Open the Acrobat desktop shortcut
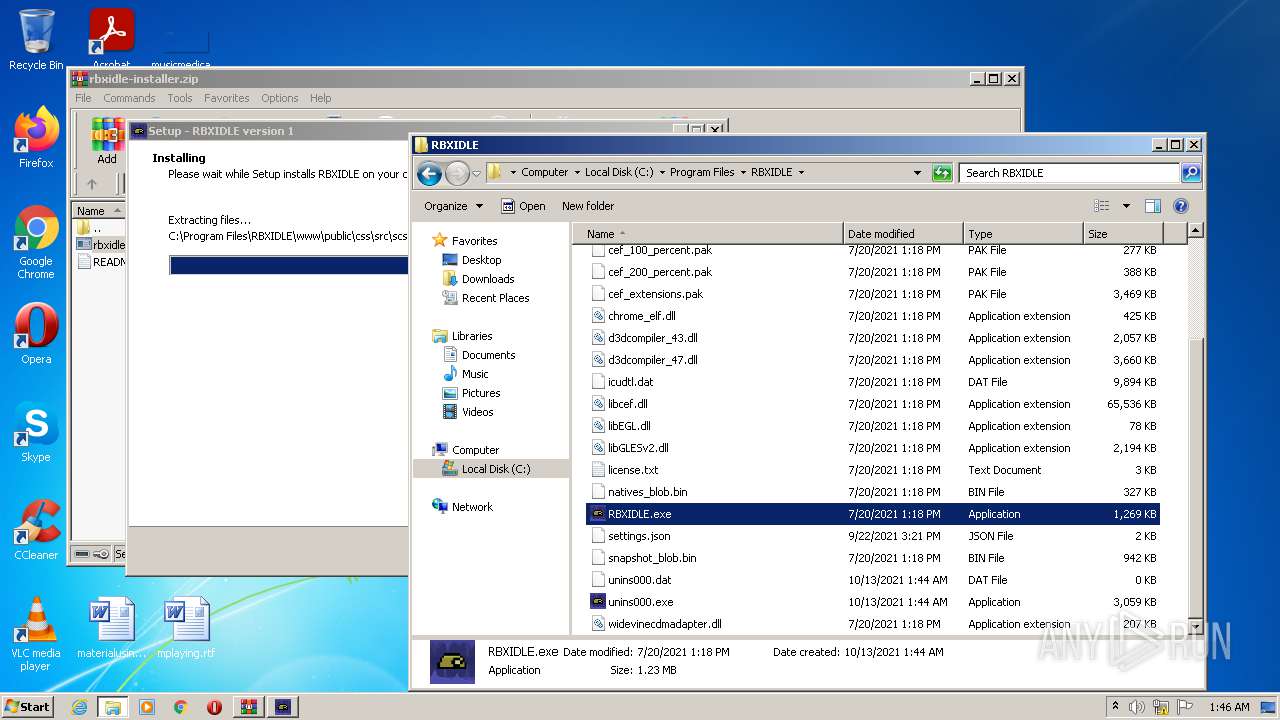 coord(112,40)
